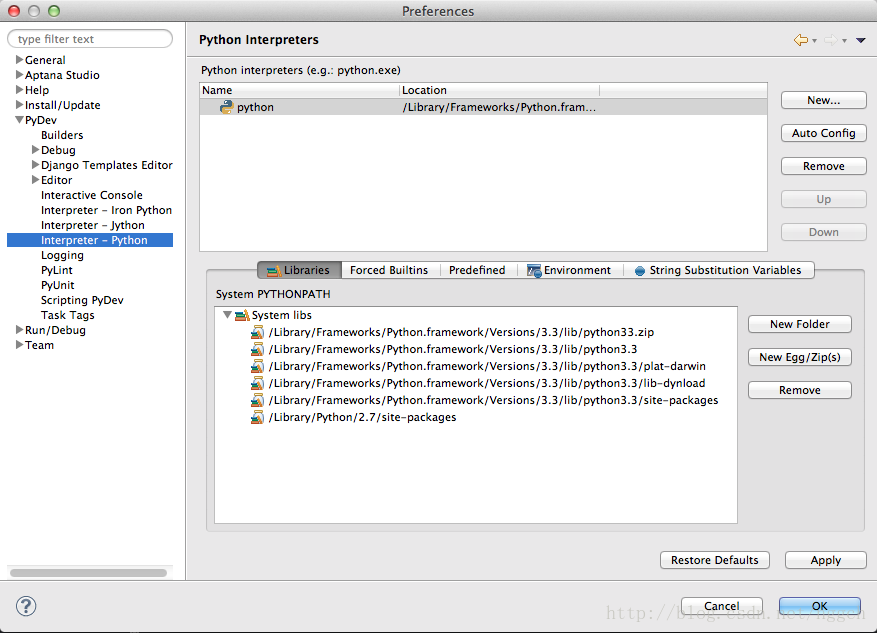Click the type filter text field
The width and height of the screenshot is (877, 633).
point(90,39)
